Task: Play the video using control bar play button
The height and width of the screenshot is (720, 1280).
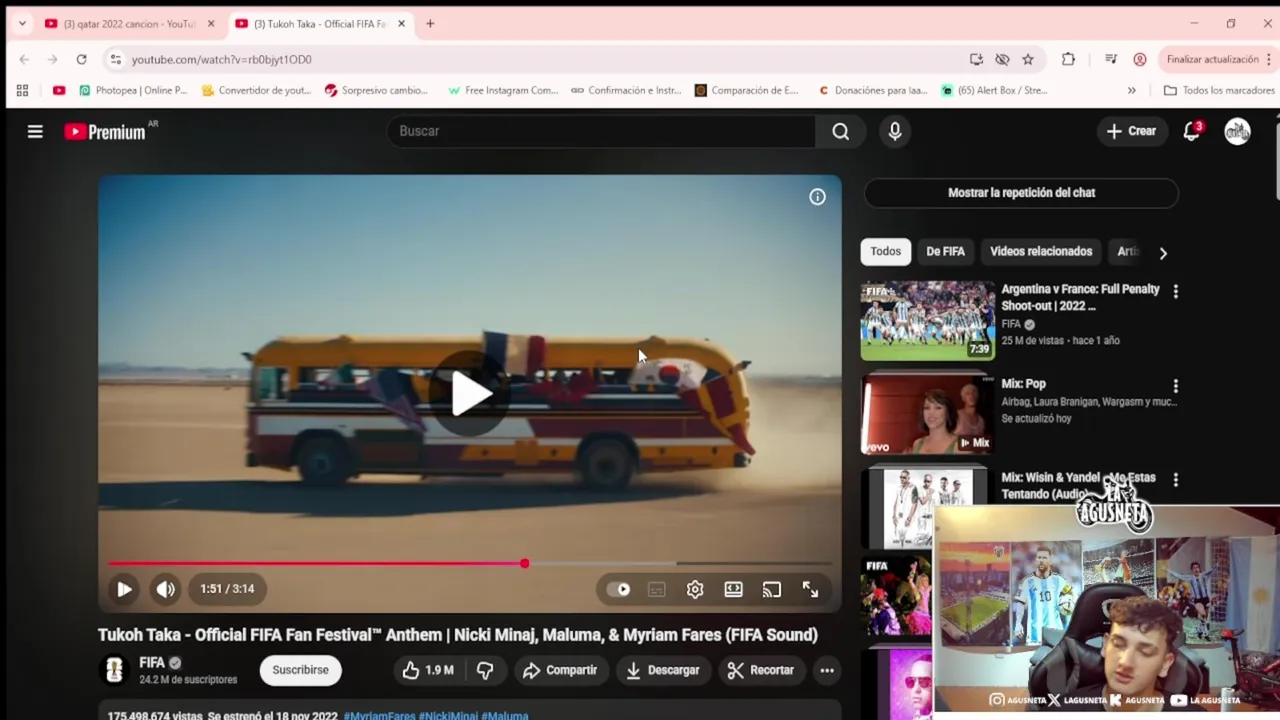Action: [x=124, y=589]
